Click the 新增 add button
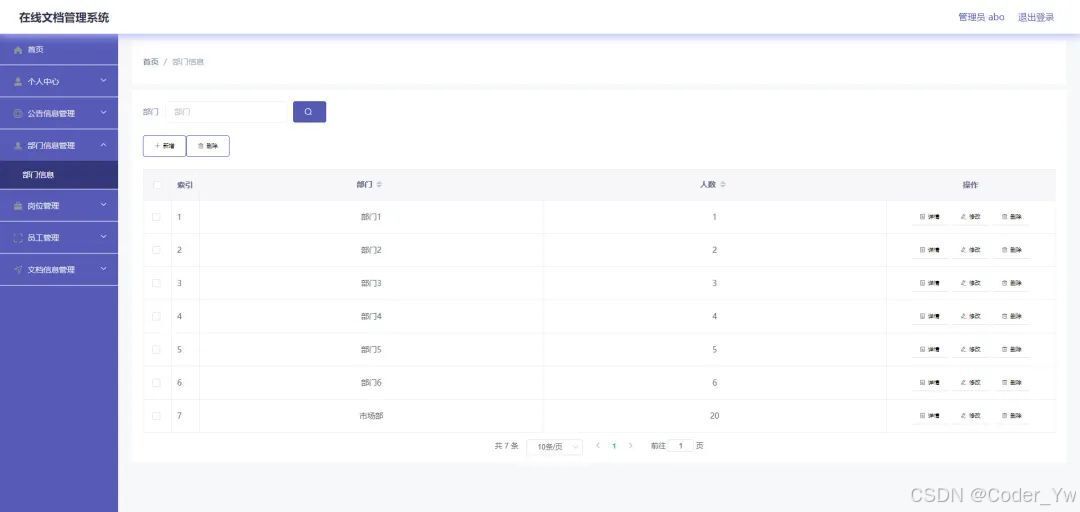This screenshot has width=1080, height=512. pos(165,146)
